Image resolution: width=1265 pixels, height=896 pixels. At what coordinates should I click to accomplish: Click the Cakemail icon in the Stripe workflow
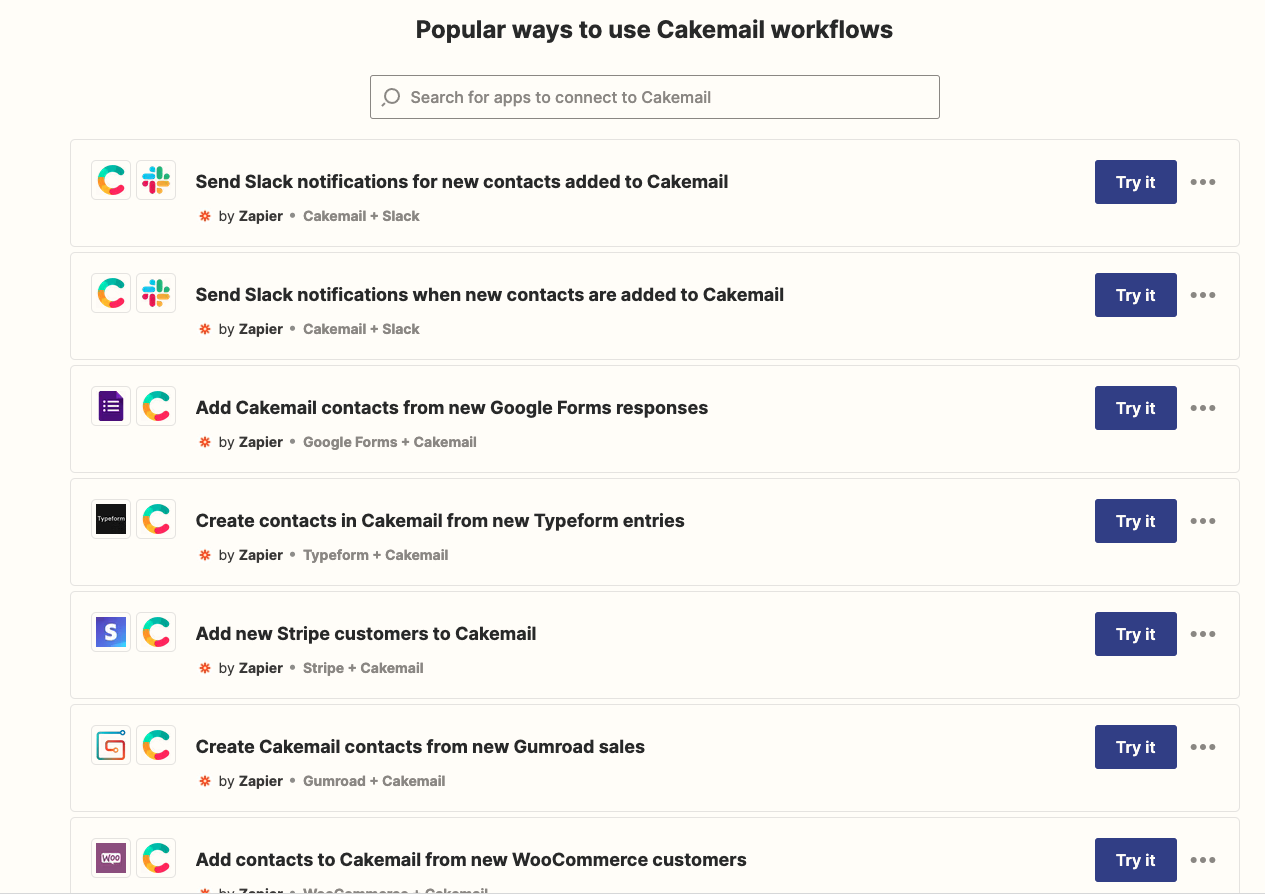156,633
